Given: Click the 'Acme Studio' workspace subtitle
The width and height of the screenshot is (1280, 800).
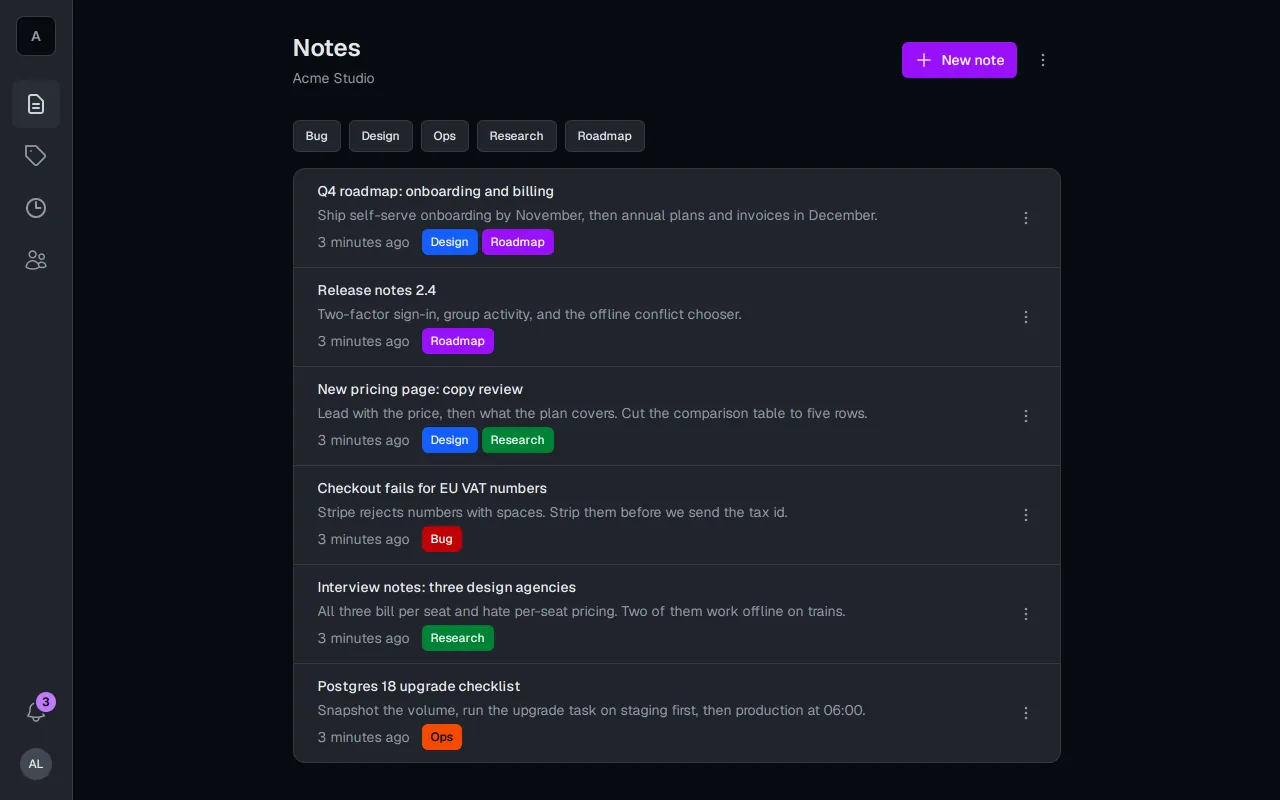Looking at the screenshot, I should click(x=334, y=78).
